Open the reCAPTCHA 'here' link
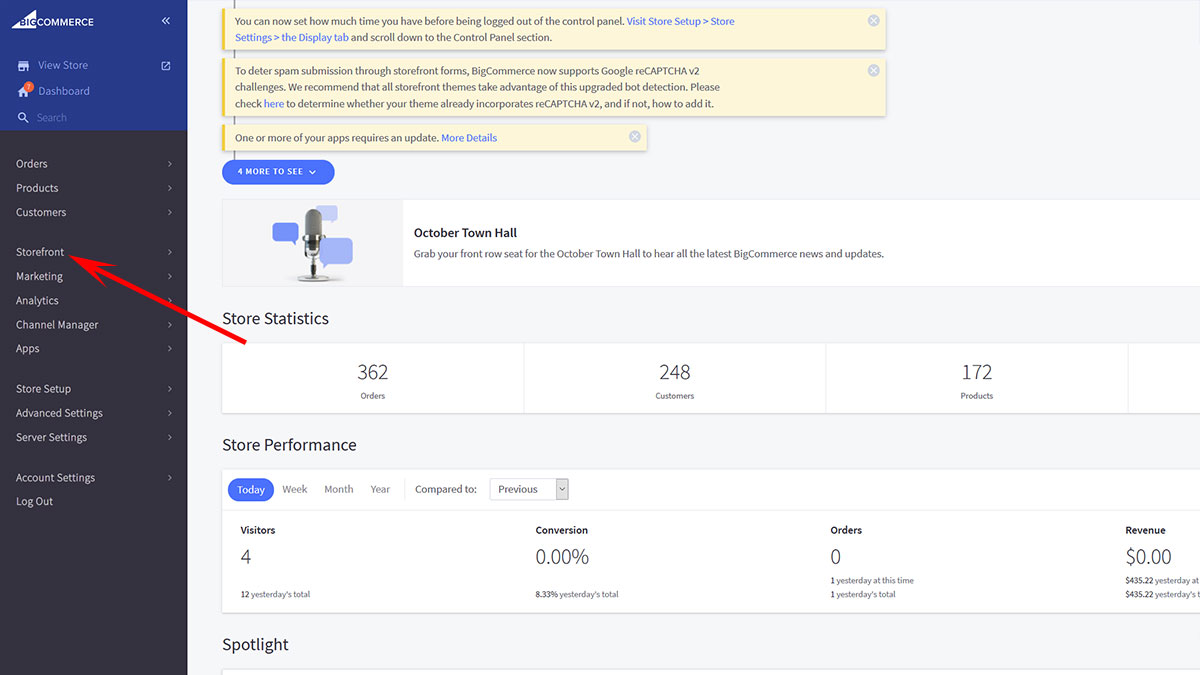Screen dimensions: 1200x675 click(274, 104)
